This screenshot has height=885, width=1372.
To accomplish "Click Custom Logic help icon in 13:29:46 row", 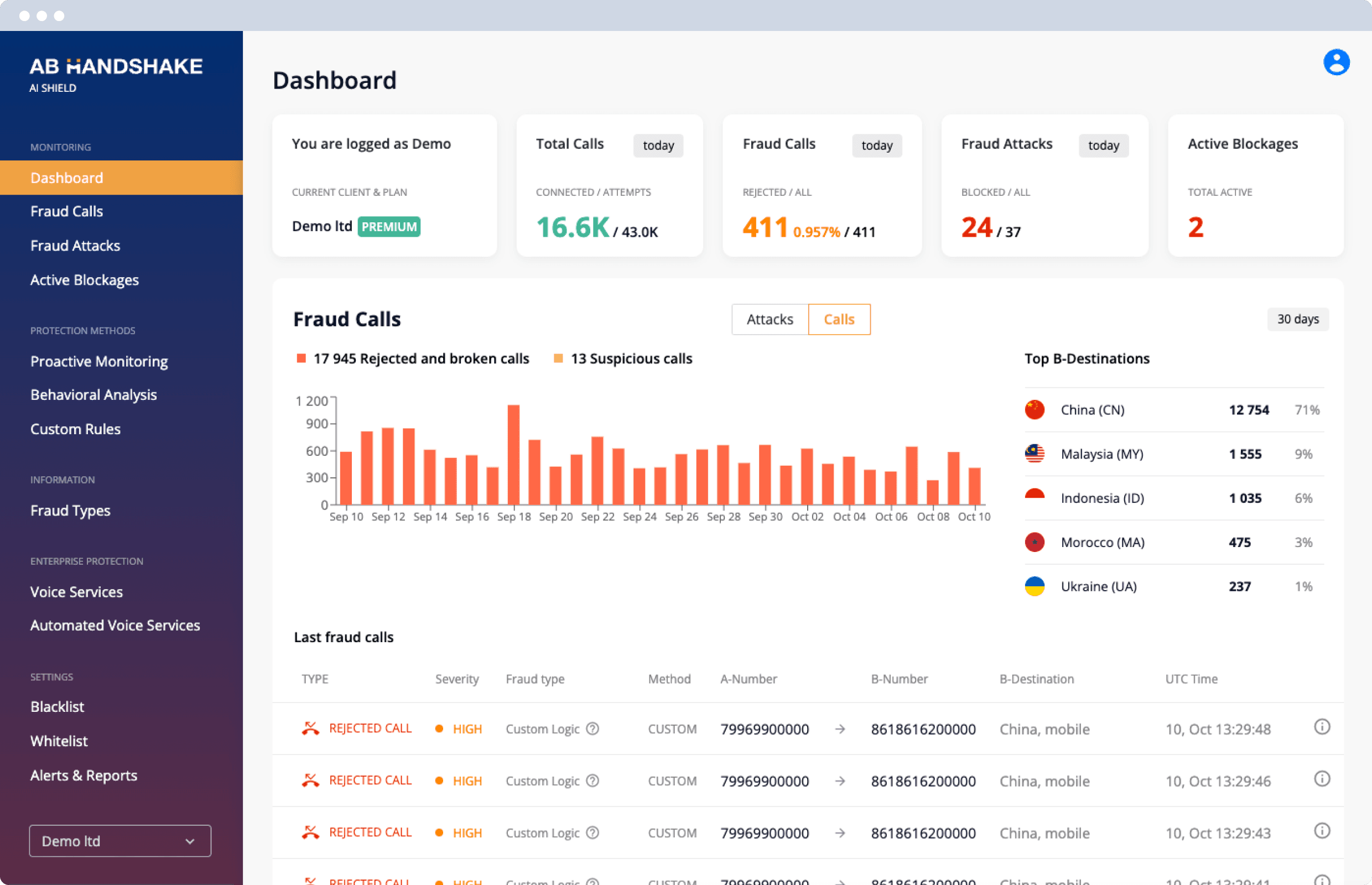I will tap(593, 780).
